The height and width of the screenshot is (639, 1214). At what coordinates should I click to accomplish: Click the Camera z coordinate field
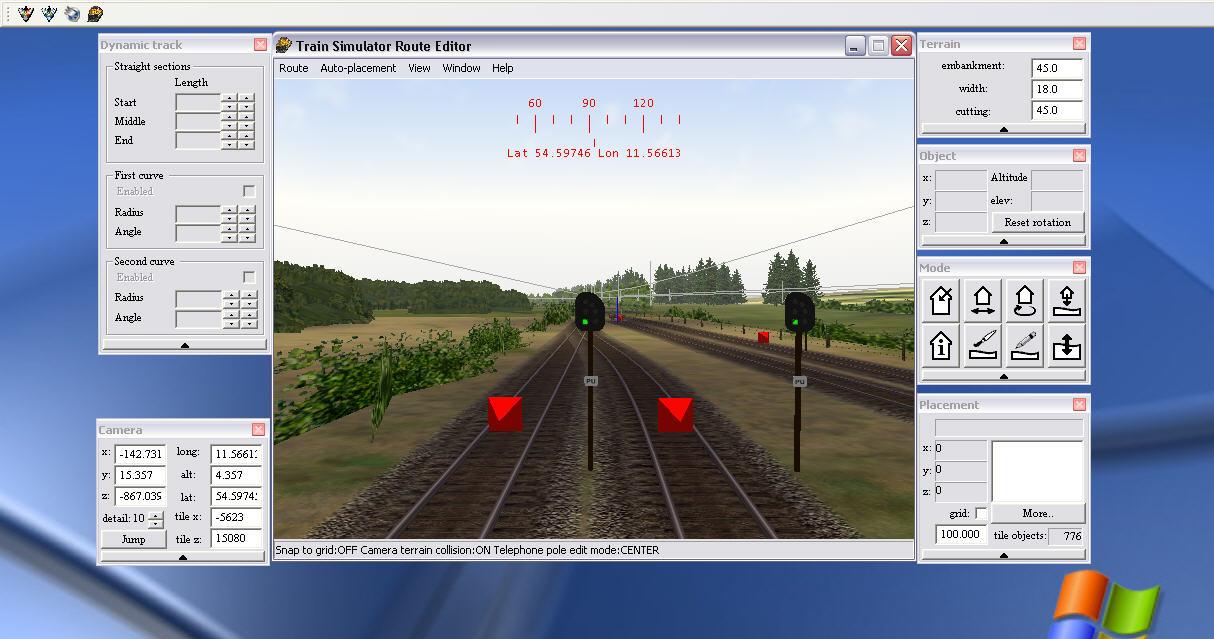pyautogui.click(x=139, y=496)
